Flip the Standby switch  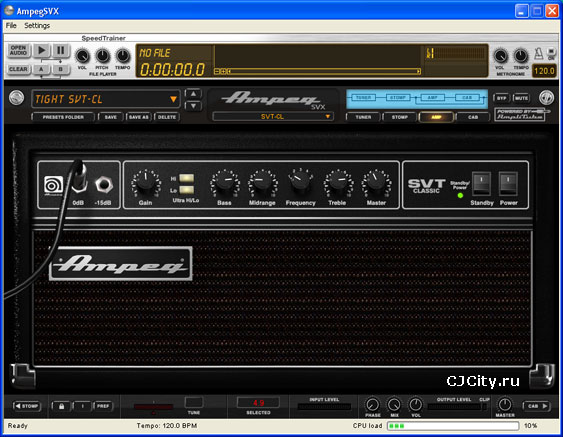click(x=481, y=184)
